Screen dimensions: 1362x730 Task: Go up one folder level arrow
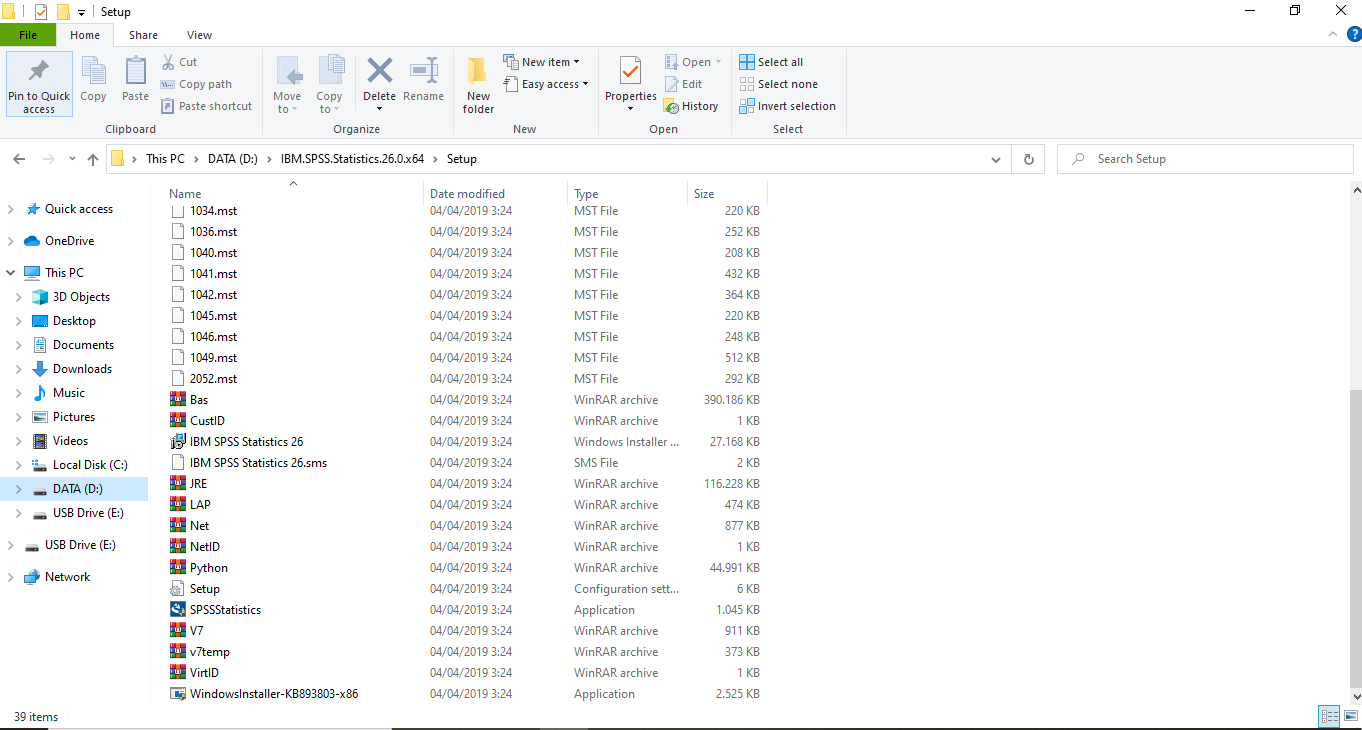coord(93,159)
